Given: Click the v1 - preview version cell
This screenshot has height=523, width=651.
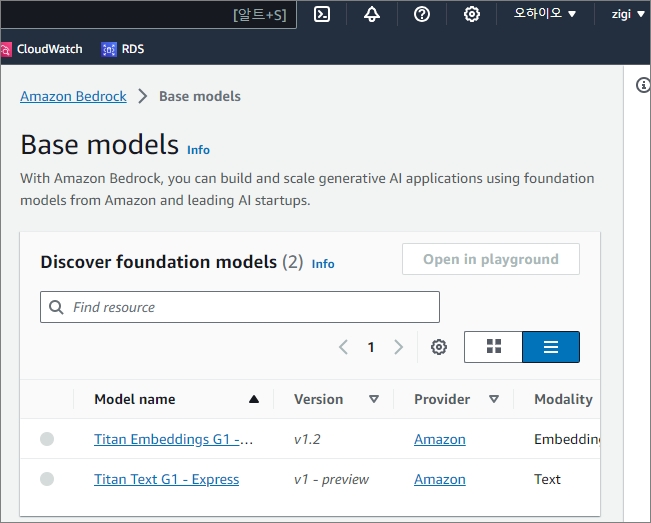Looking at the screenshot, I should point(331,479).
